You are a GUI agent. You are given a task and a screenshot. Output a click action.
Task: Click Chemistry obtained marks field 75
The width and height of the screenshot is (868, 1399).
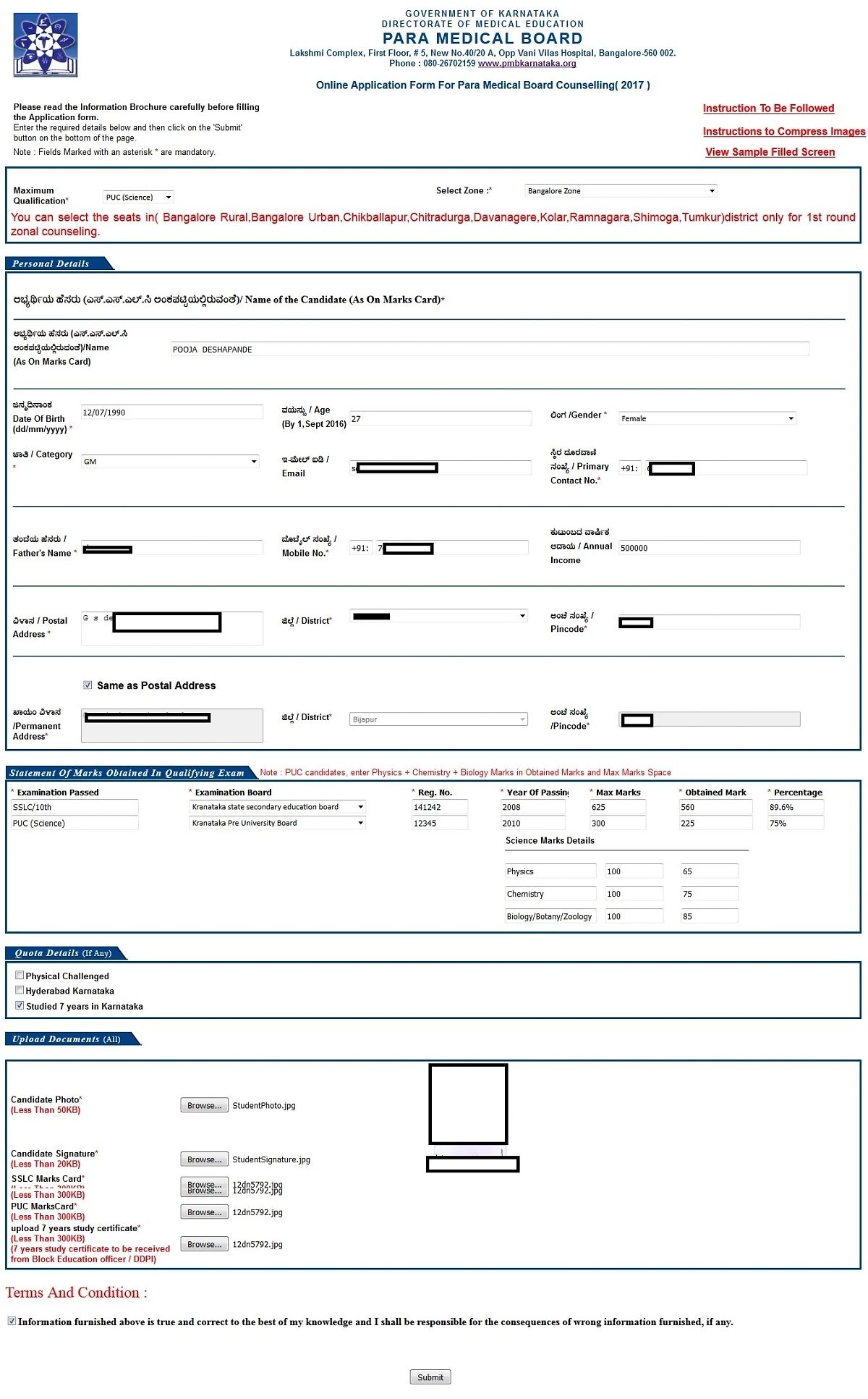710,894
